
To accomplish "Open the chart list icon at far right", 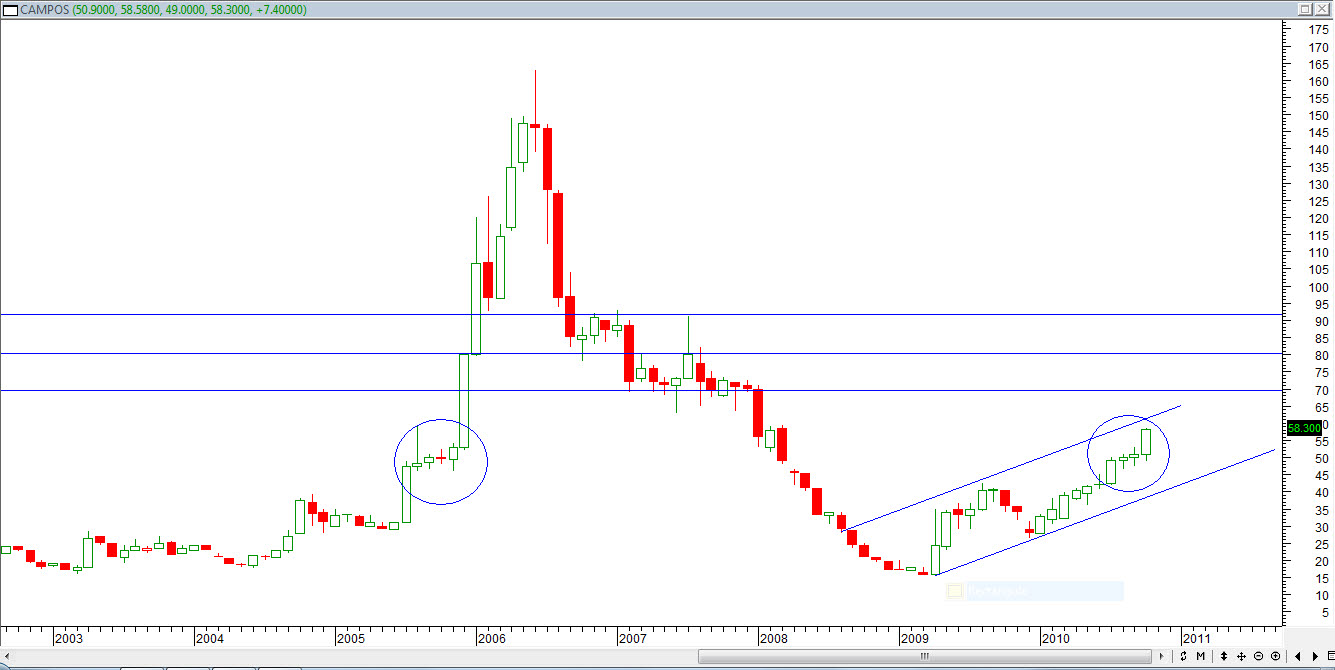I will tap(1331, 657).
